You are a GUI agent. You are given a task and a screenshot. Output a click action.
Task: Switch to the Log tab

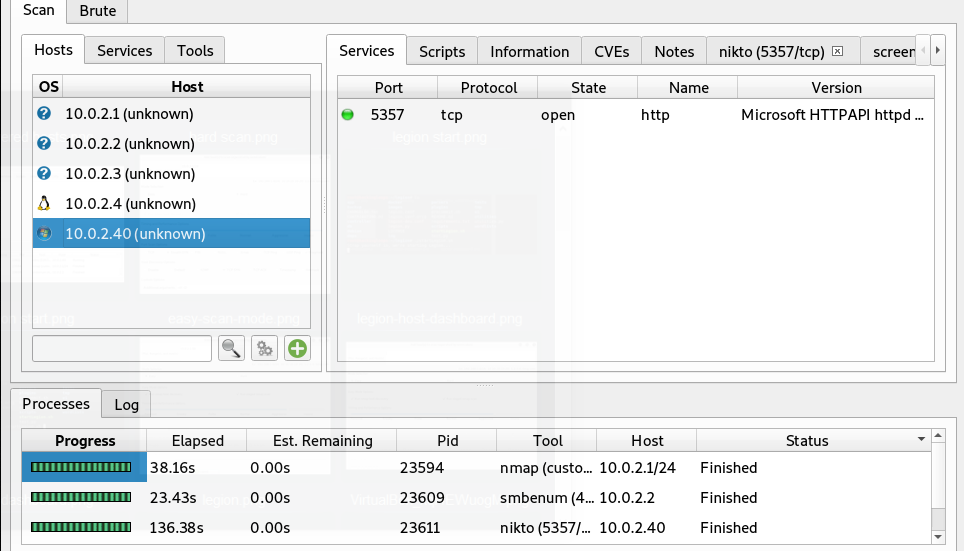(x=126, y=404)
